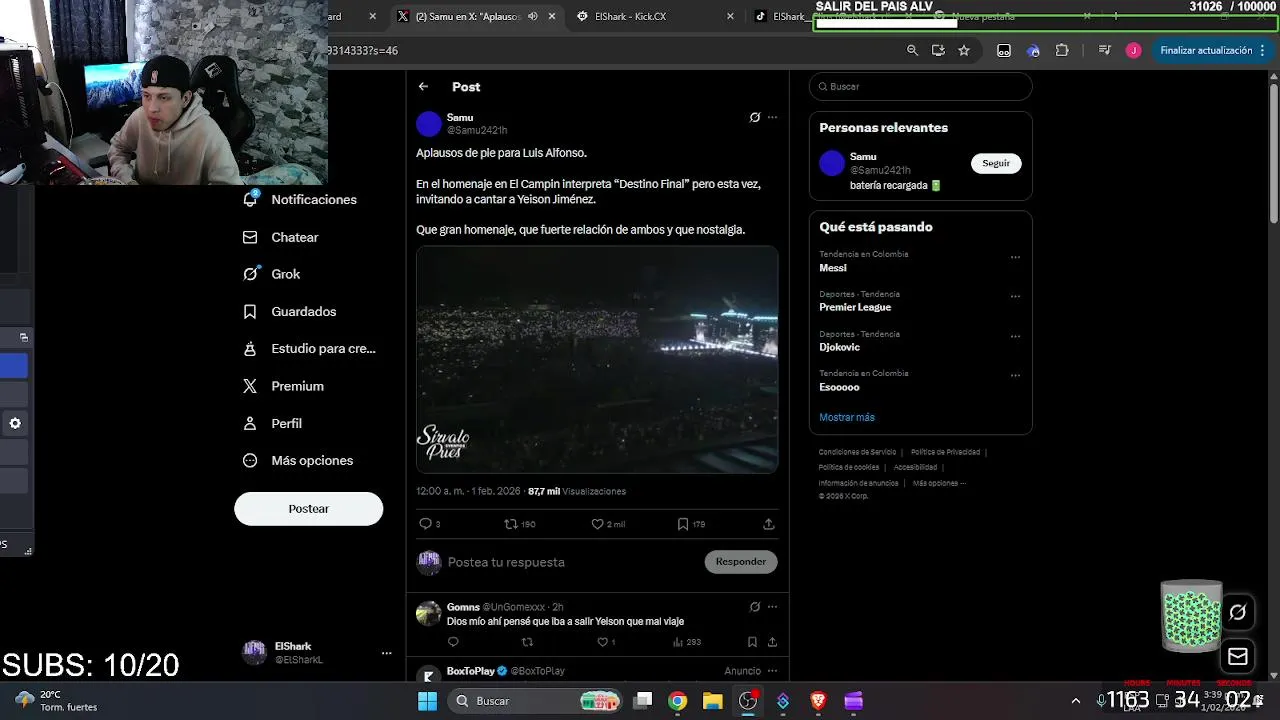Screen dimensions: 1280x720
Task: Open more options for Premier League trend
Action: (x=1015, y=296)
